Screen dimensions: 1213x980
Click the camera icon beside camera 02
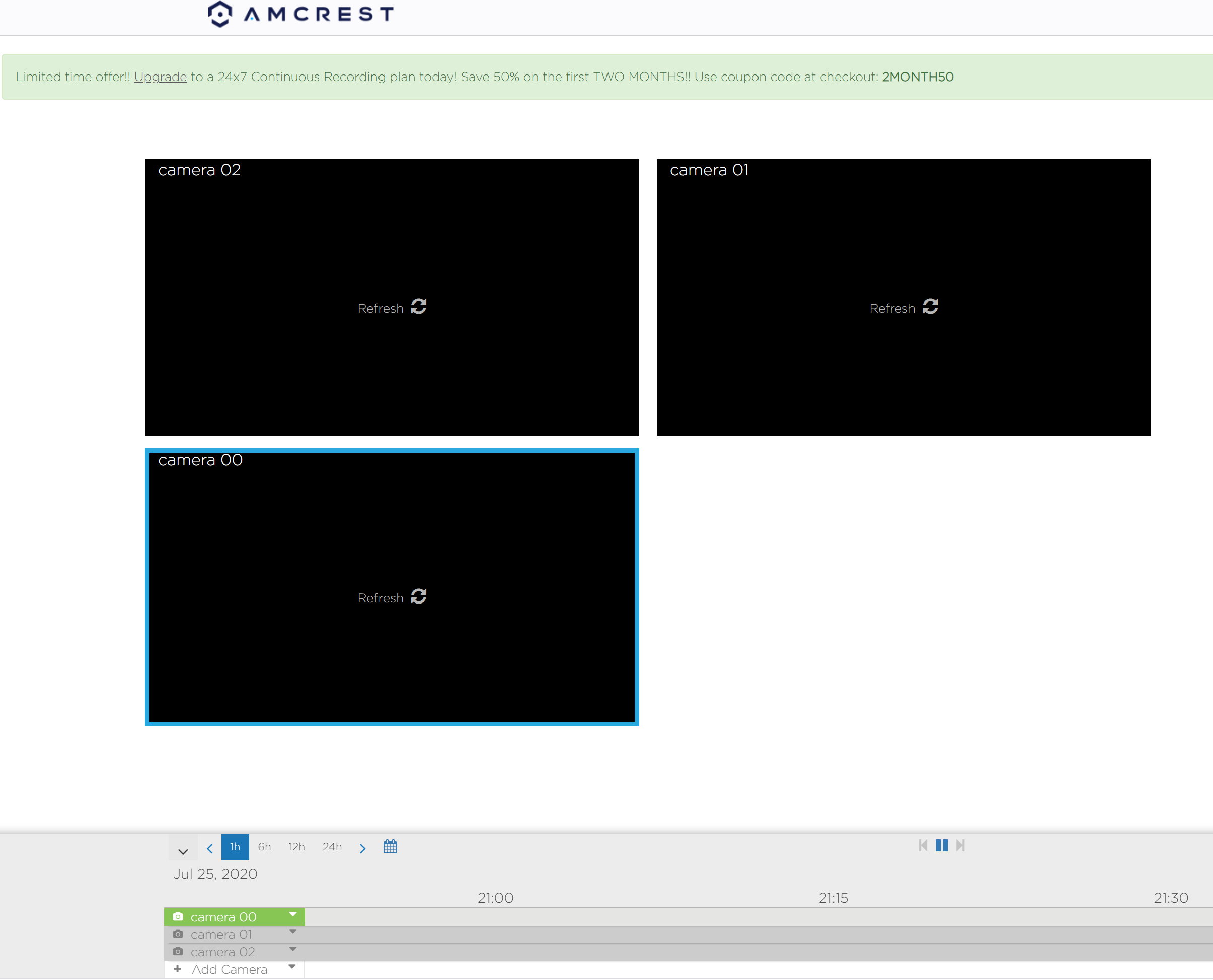(x=178, y=951)
